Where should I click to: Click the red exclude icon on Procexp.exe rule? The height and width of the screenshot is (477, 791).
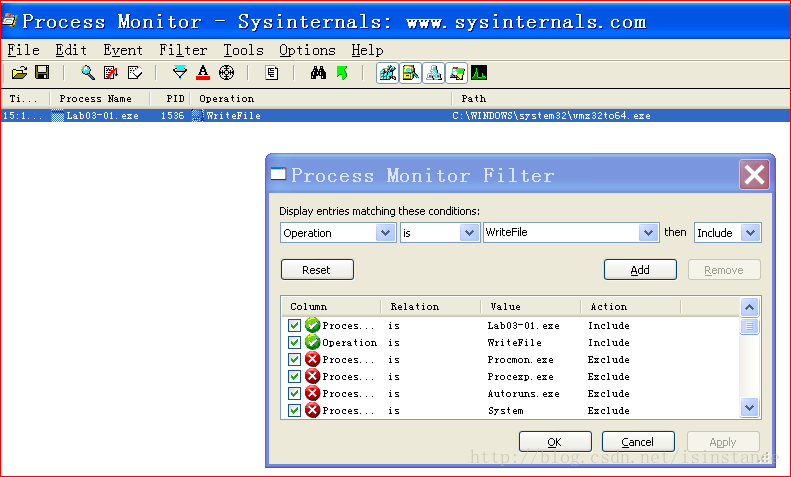click(x=312, y=376)
